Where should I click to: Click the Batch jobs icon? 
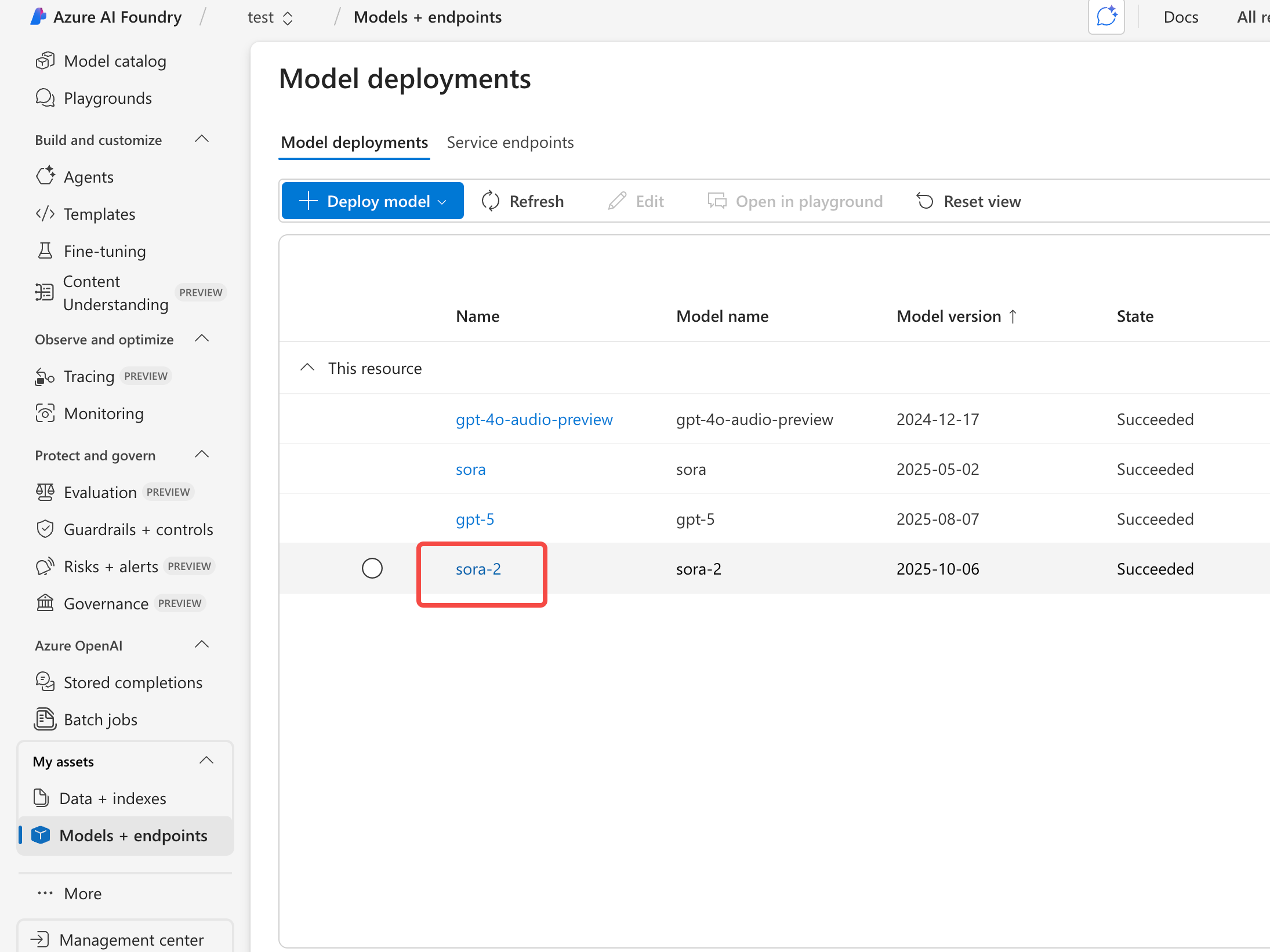click(x=45, y=720)
